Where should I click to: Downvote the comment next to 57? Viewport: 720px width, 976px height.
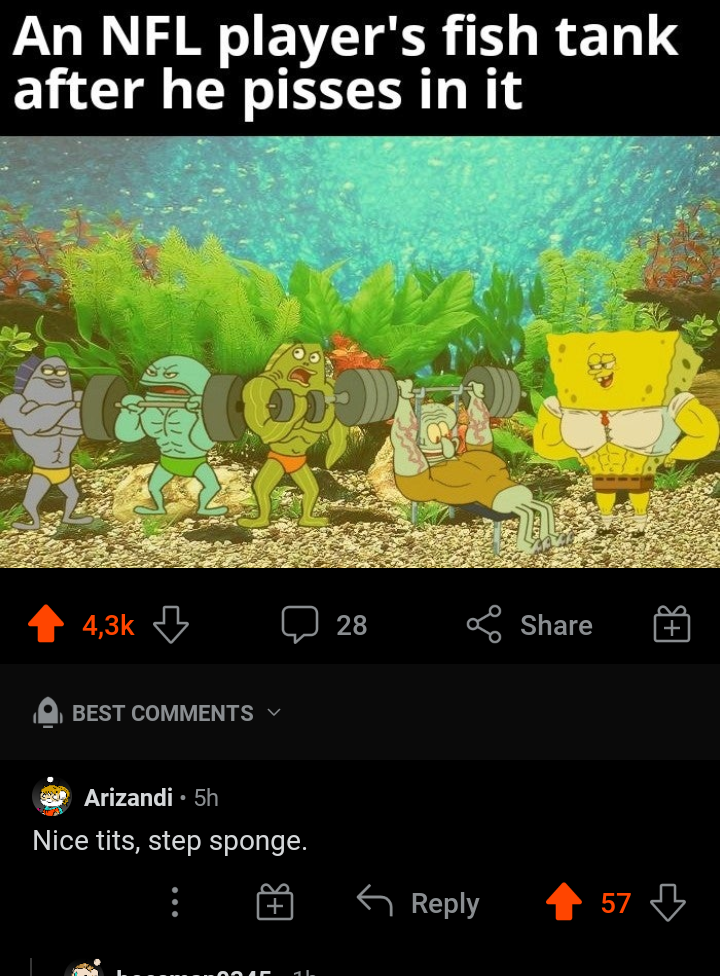pyautogui.click(x=668, y=902)
